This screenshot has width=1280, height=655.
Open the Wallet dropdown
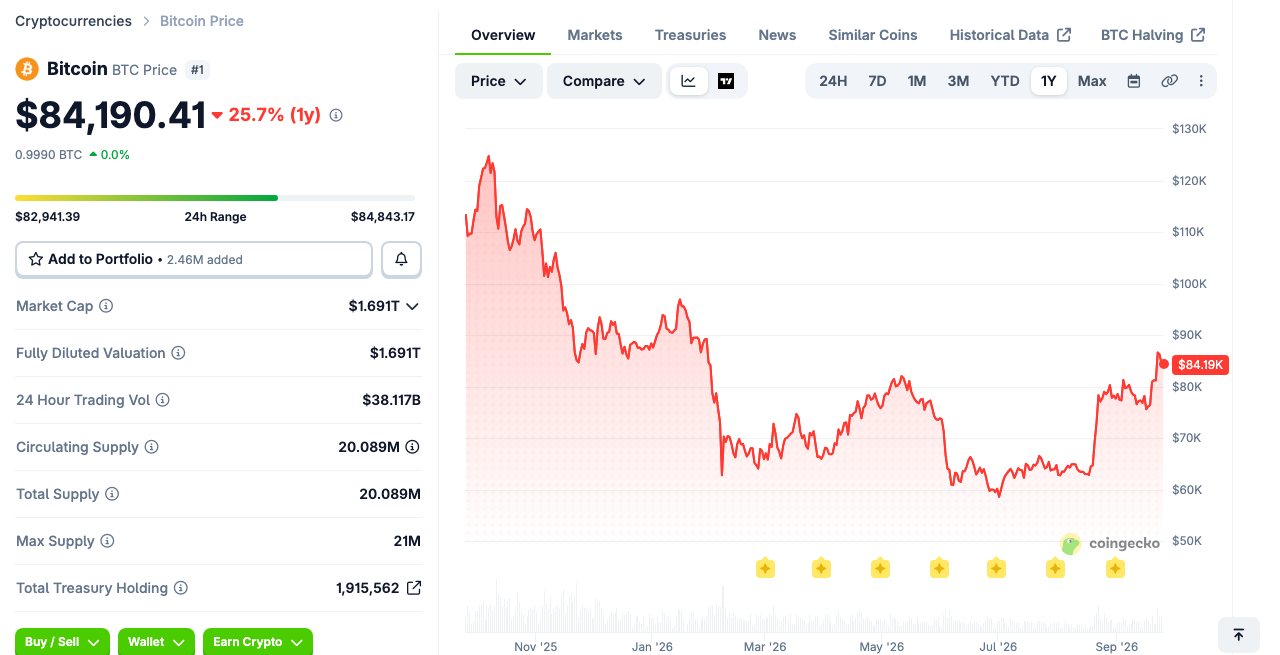pos(156,642)
